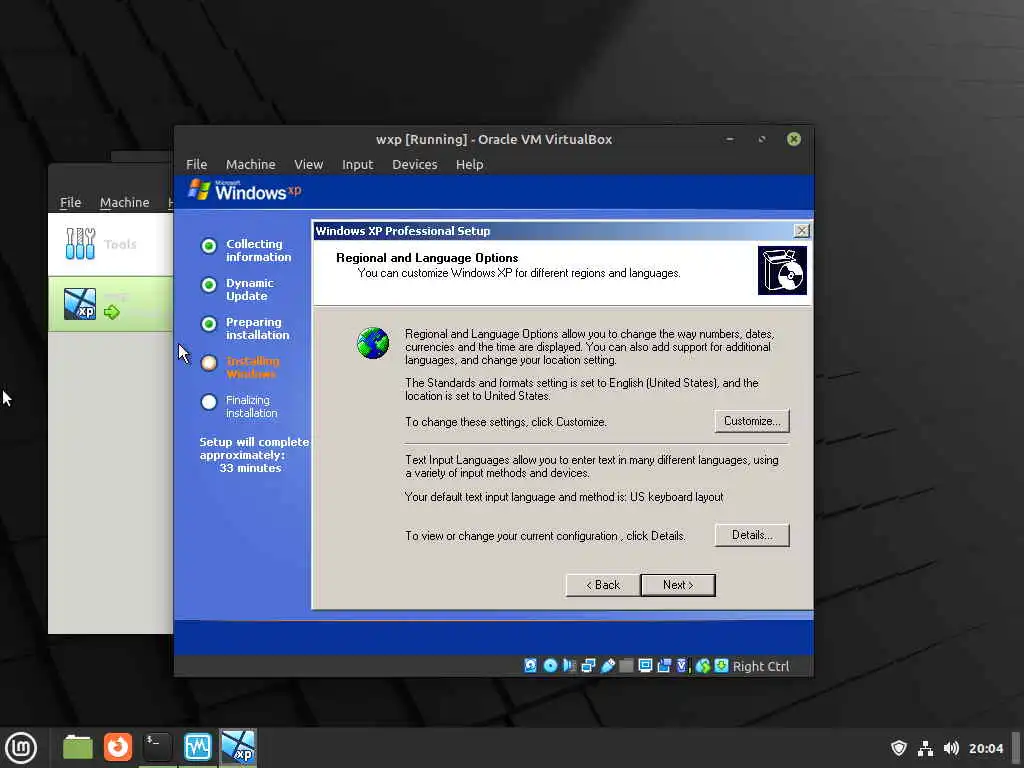Open the Devices menu
Viewport: 1024px width, 768px height.
tap(414, 165)
